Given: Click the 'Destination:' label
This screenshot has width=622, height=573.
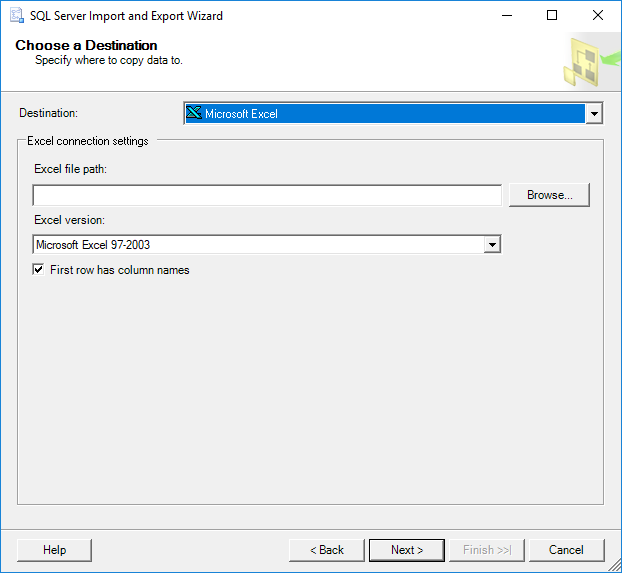Looking at the screenshot, I should [48, 113].
